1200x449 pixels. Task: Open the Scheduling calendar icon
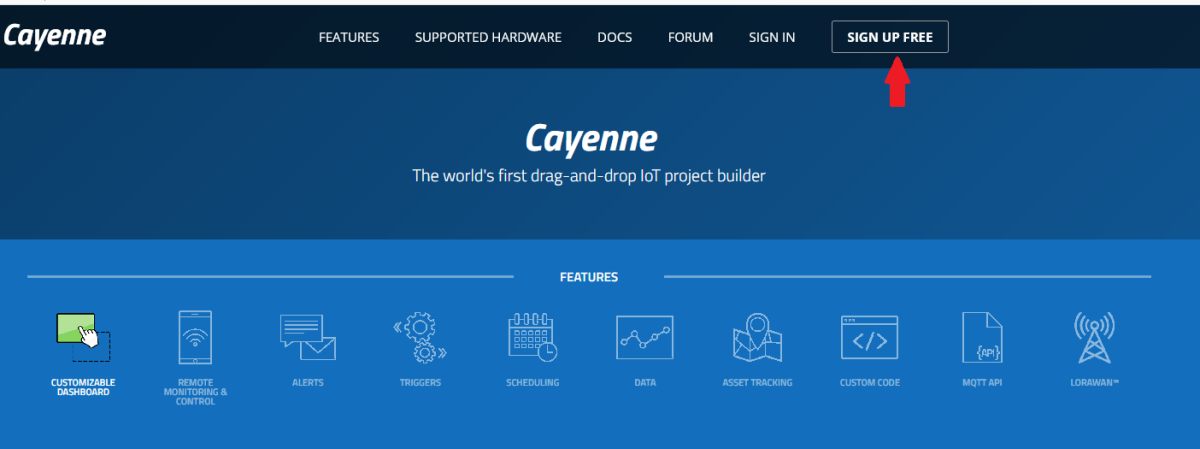(533, 338)
